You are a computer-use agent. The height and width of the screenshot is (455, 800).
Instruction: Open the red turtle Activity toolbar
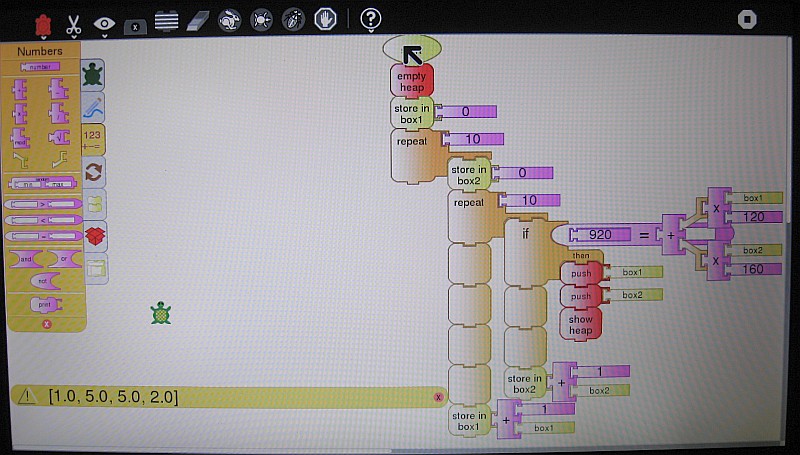42,20
